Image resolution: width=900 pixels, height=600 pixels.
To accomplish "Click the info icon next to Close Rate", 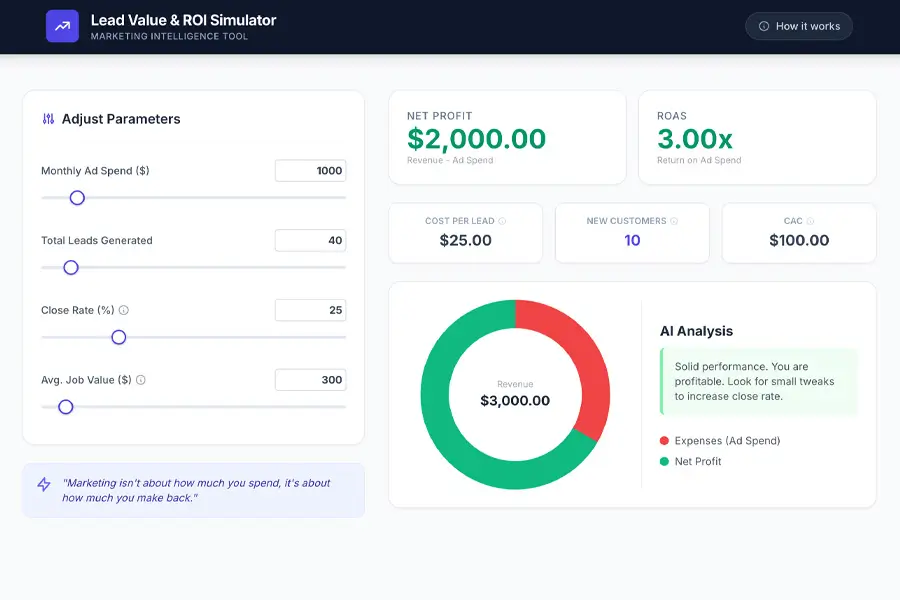I will (124, 310).
